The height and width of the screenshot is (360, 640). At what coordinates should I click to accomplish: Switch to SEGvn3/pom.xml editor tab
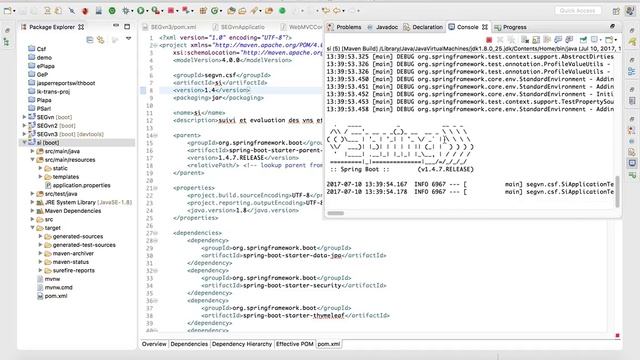(x=169, y=27)
